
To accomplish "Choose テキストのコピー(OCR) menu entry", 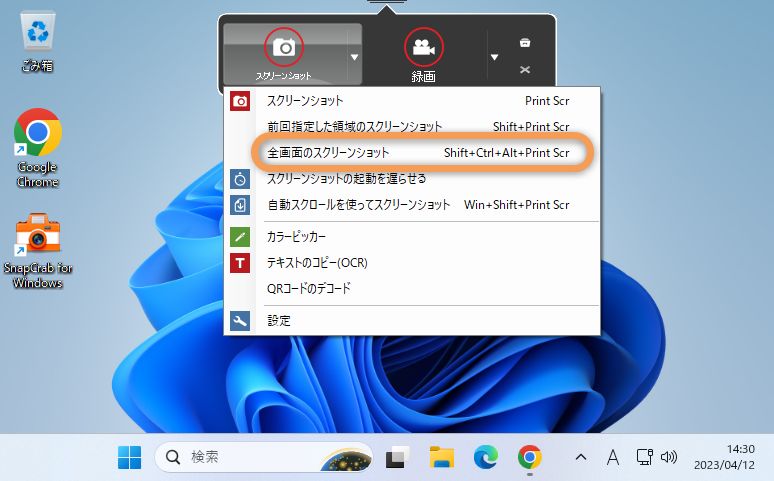I will pyautogui.click(x=412, y=263).
